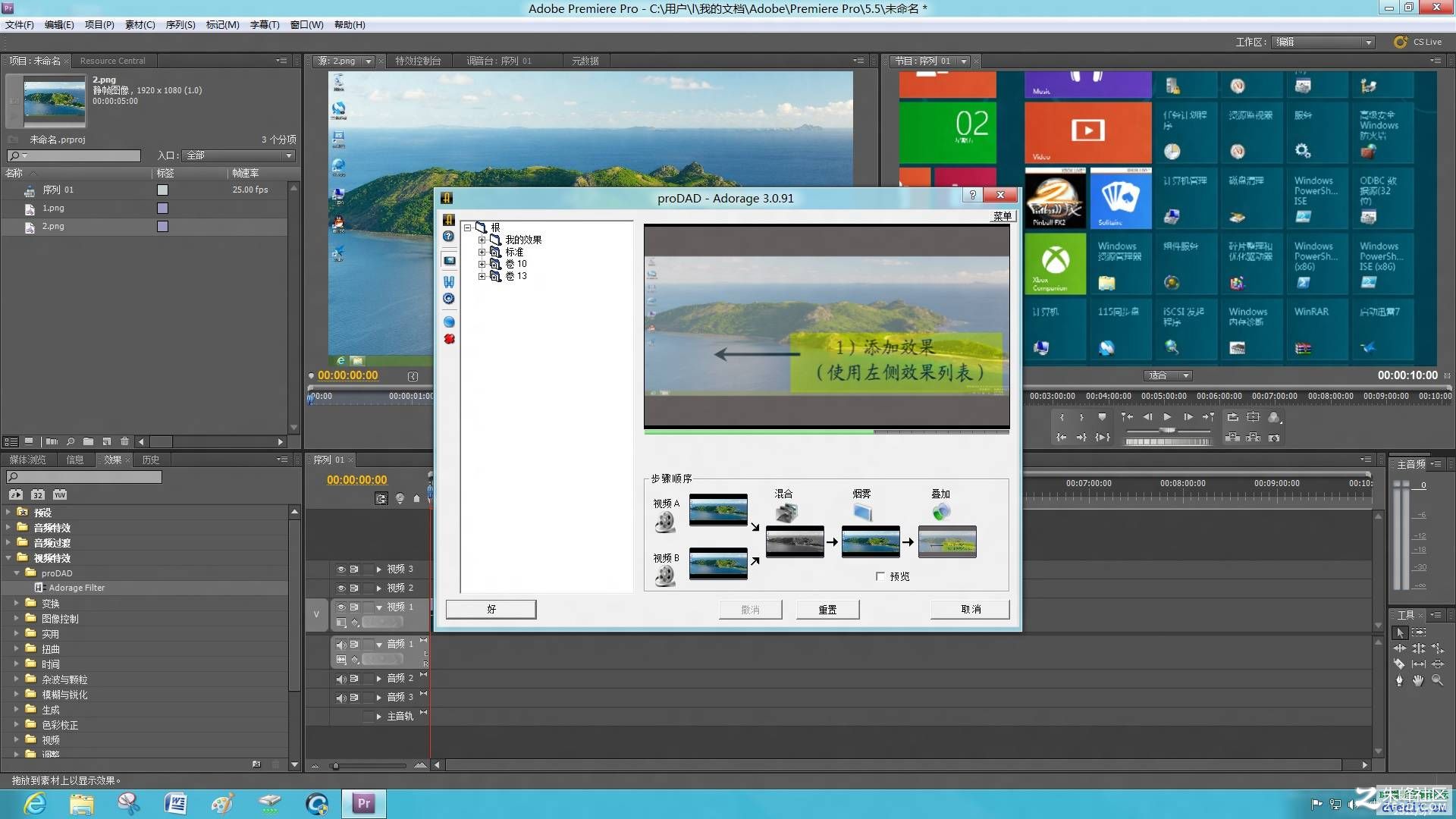Select the Slide tool

(1437, 664)
